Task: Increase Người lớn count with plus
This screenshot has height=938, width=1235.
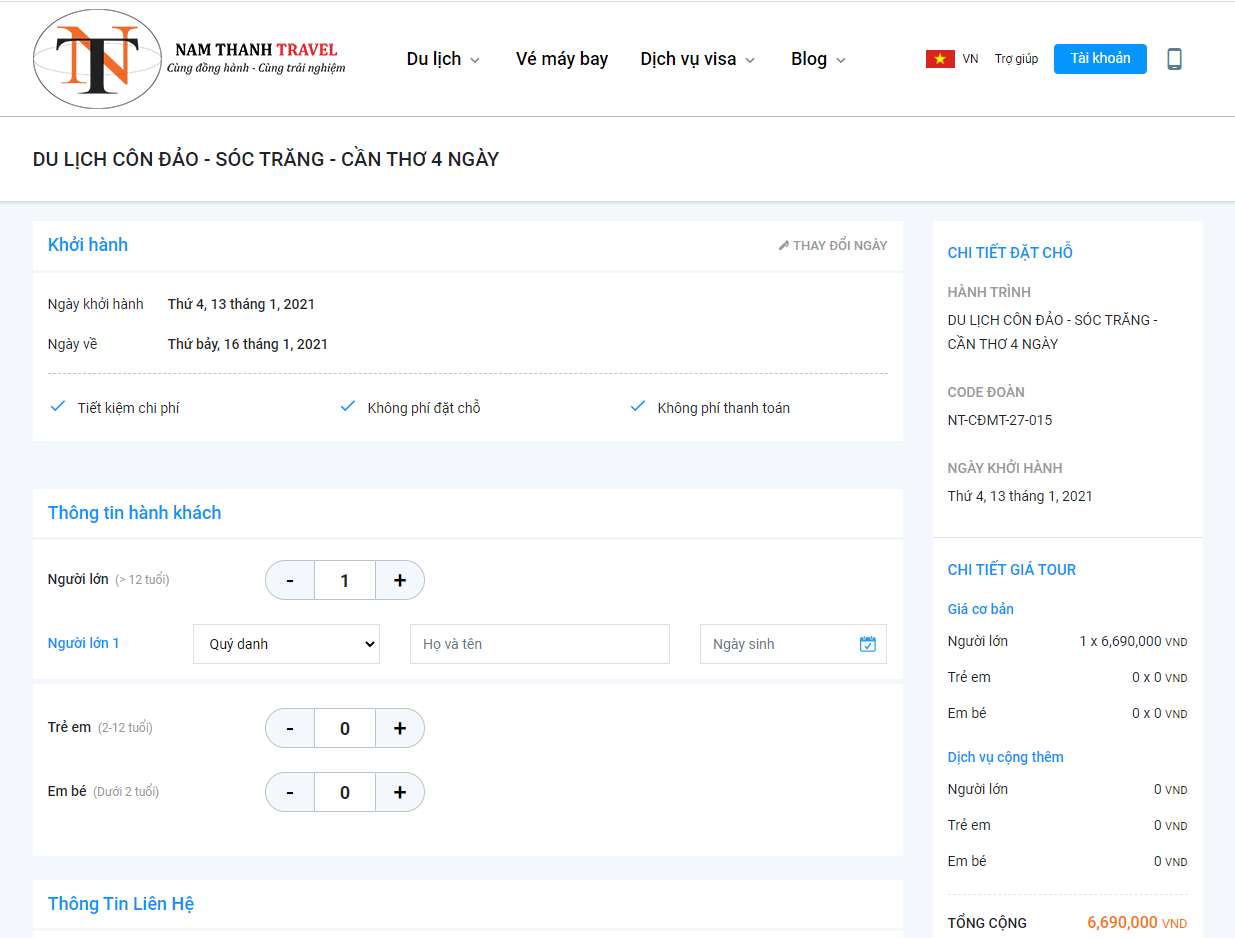Action: coord(400,580)
